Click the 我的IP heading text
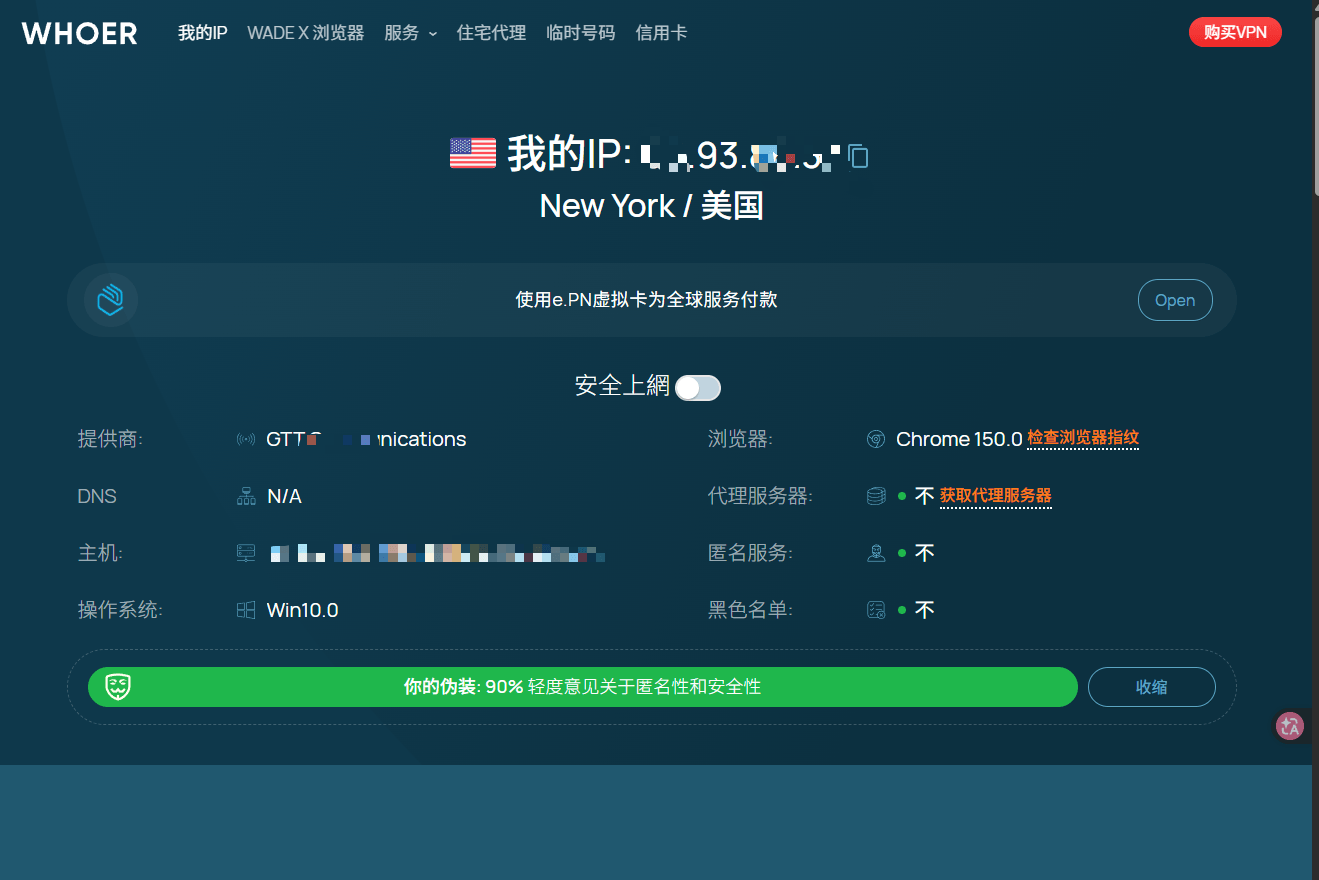Image resolution: width=1319 pixels, height=880 pixels. (570, 155)
